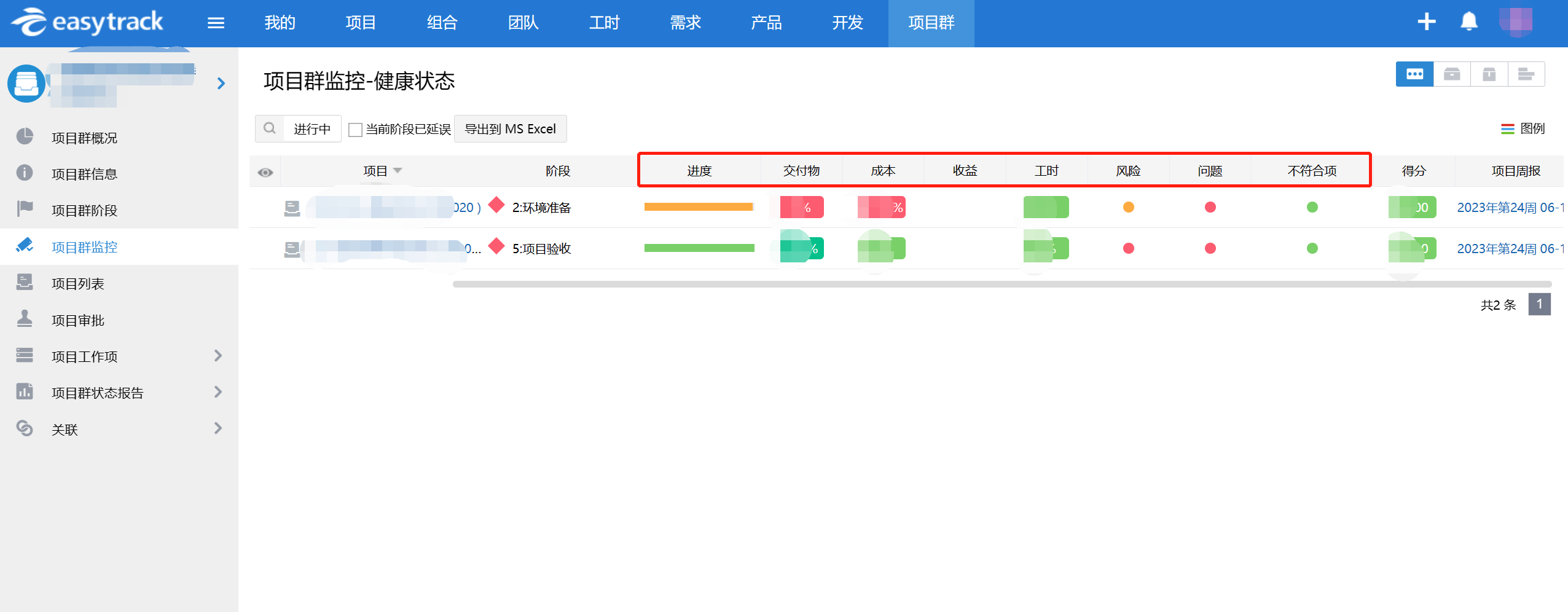Click green progress bar for 5:项目验收

point(699,248)
